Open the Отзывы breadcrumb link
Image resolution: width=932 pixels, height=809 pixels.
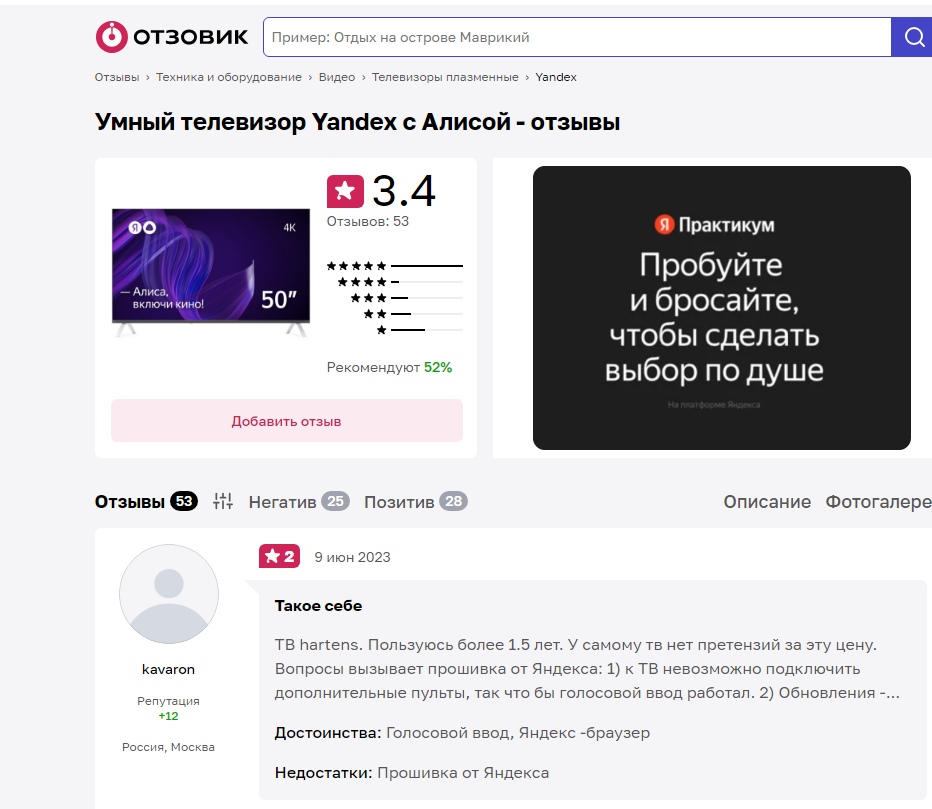click(116, 77)
